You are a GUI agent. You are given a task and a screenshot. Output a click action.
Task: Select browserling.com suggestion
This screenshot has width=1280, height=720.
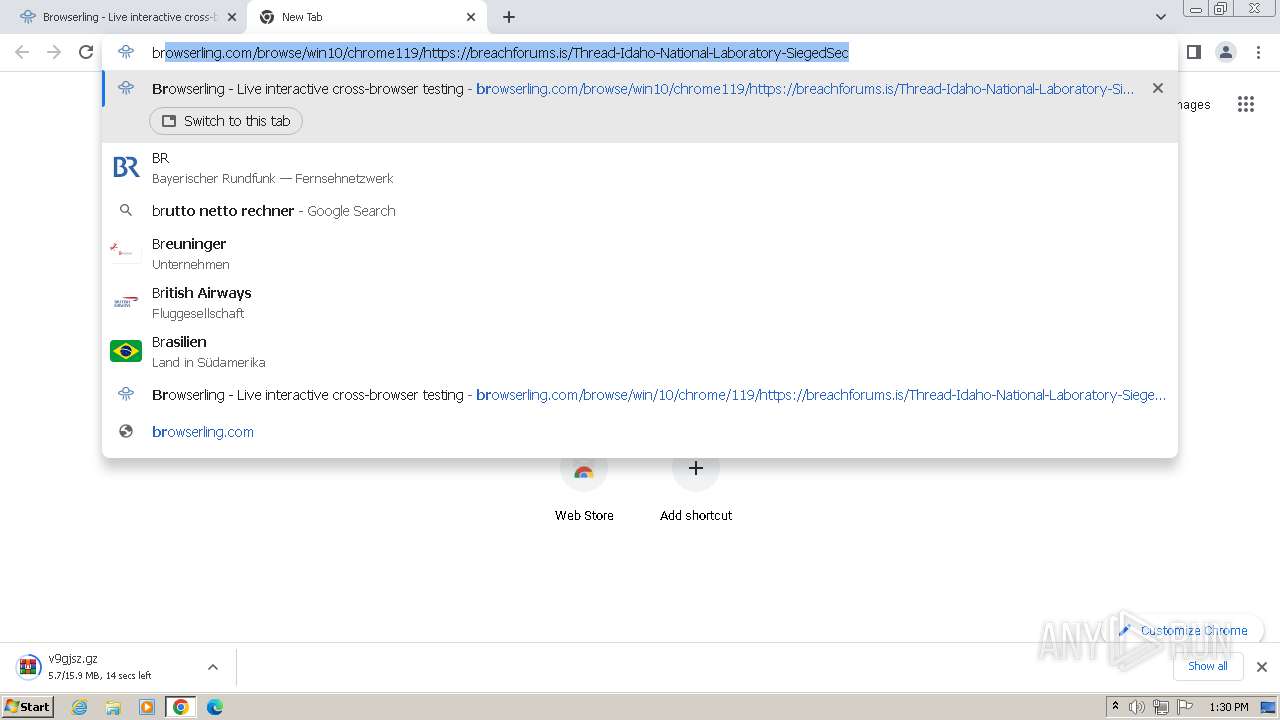(640, 432)
